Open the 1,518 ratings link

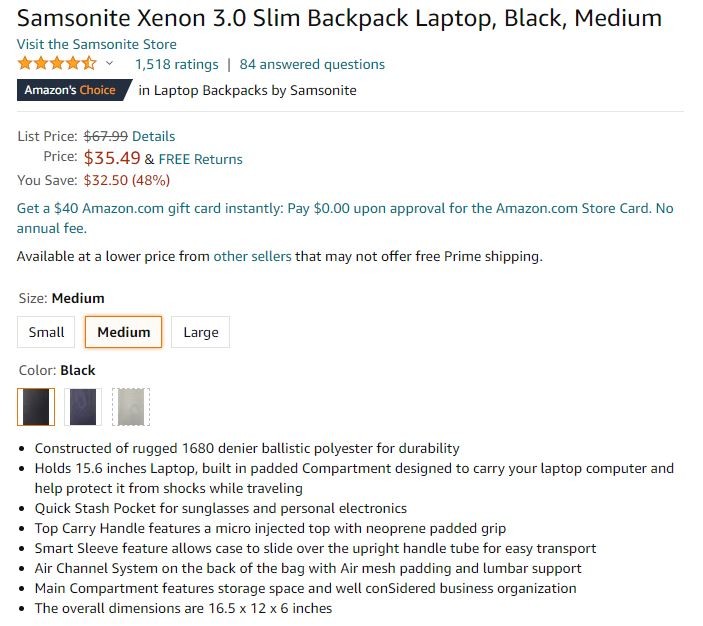click(x=177, y=64)
